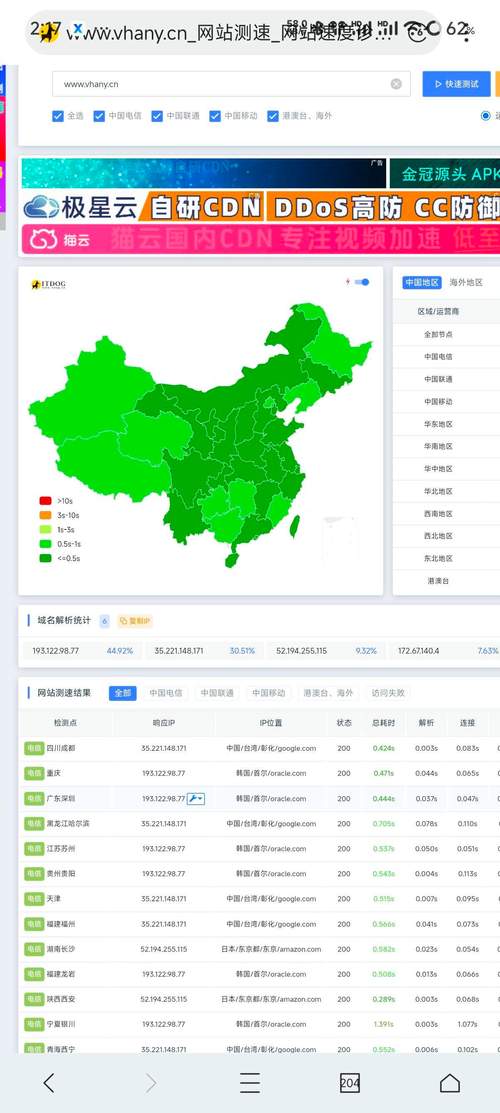
Task: Click the 1s-3s legend swatch
Action: click(x=45, y=529)
